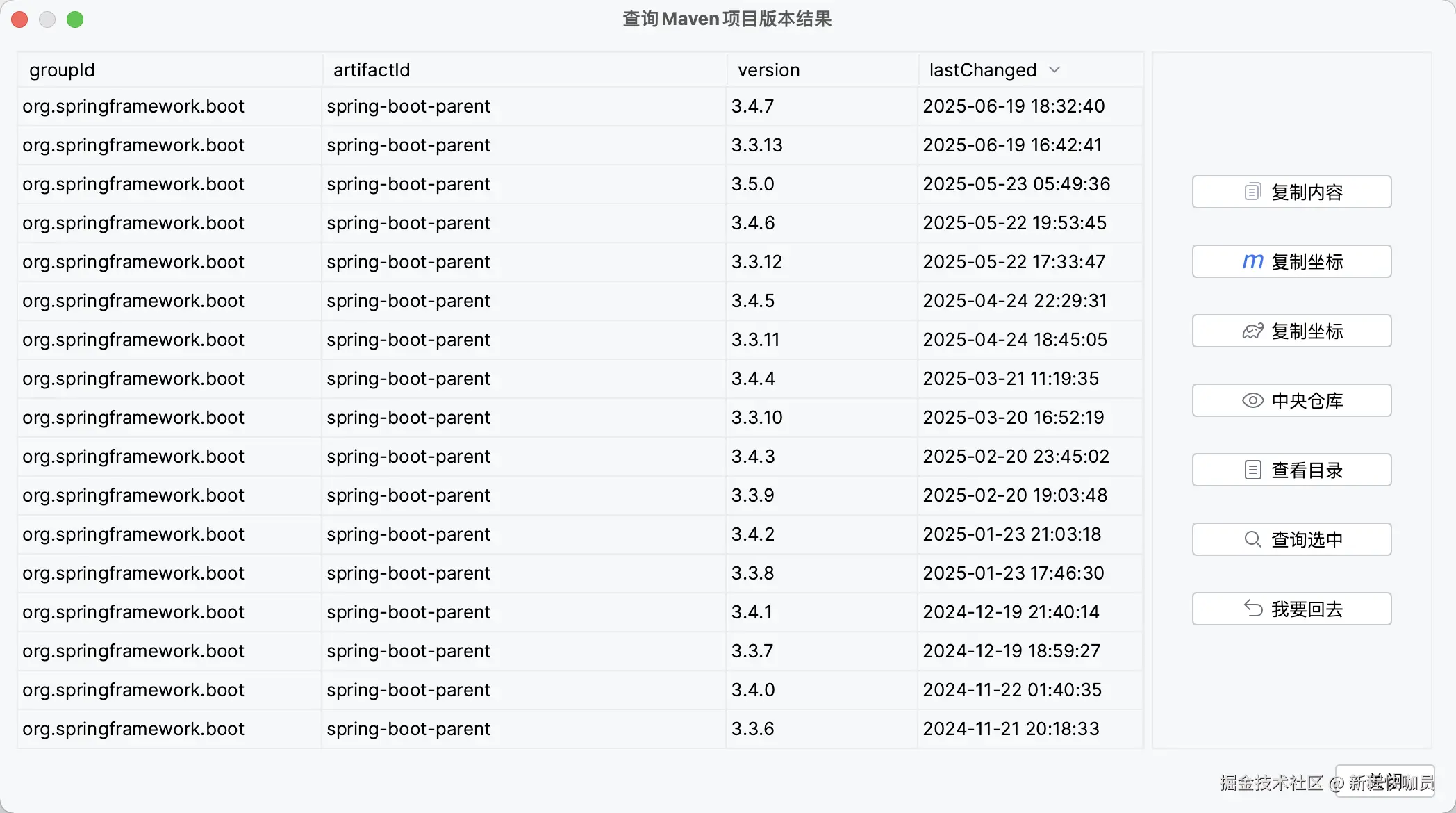Click the magnifier icon on 查询选中 button
The image size is (1456, 813).
1252,539
